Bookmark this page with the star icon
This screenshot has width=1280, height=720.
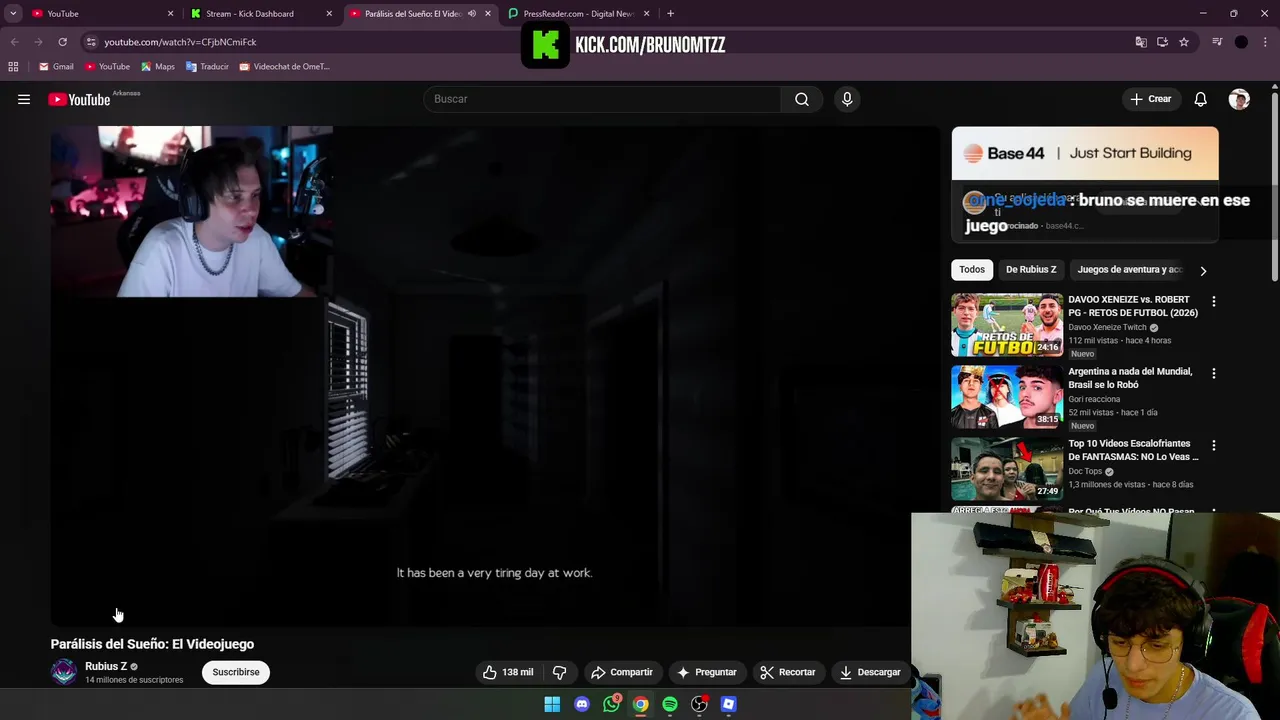coord(1184,42)
